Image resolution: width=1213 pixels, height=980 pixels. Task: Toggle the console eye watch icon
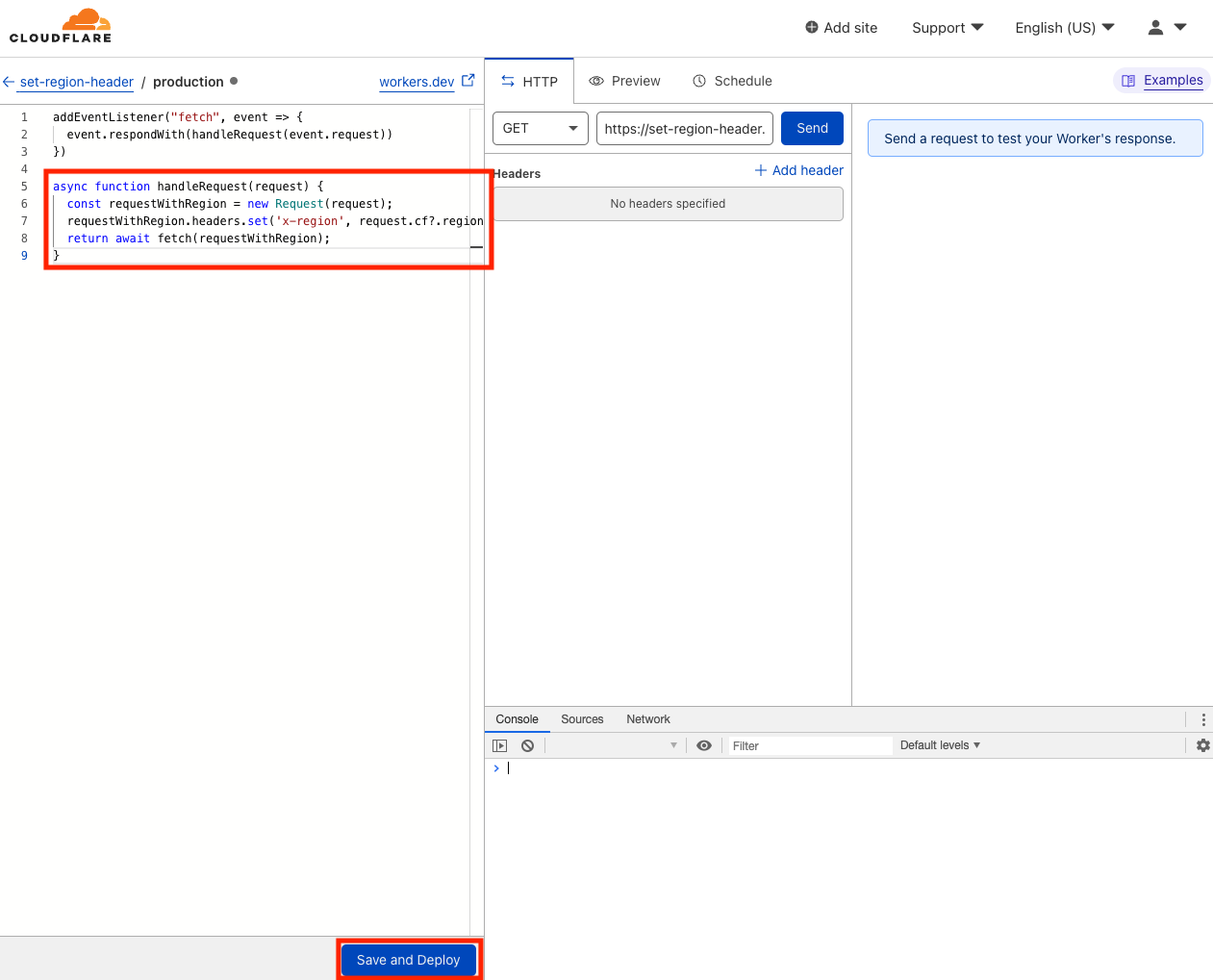tap(704, 744)
